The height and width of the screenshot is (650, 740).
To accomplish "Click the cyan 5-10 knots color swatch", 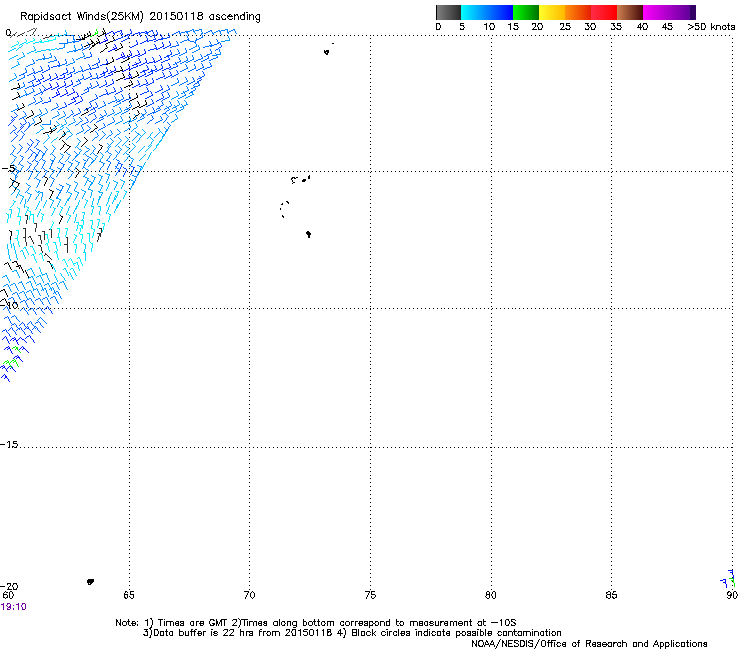I will click(x=473, y=12).
